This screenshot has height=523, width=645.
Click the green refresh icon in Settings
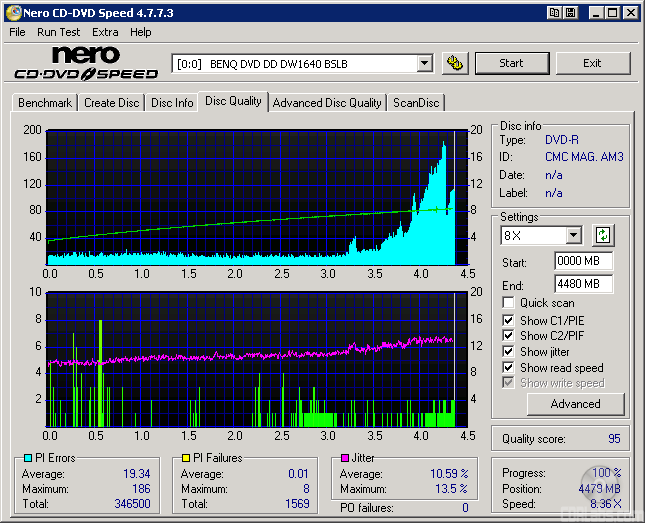603,236
